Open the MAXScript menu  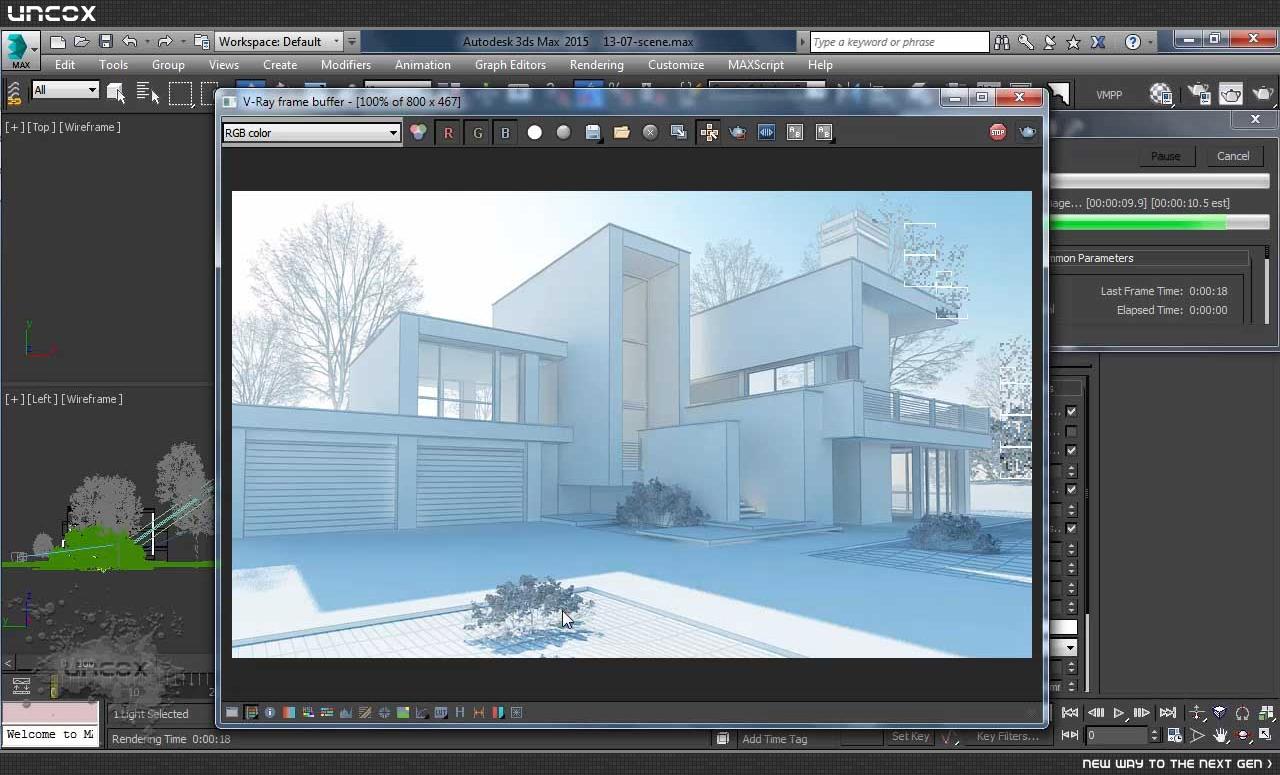click(756, 65)
